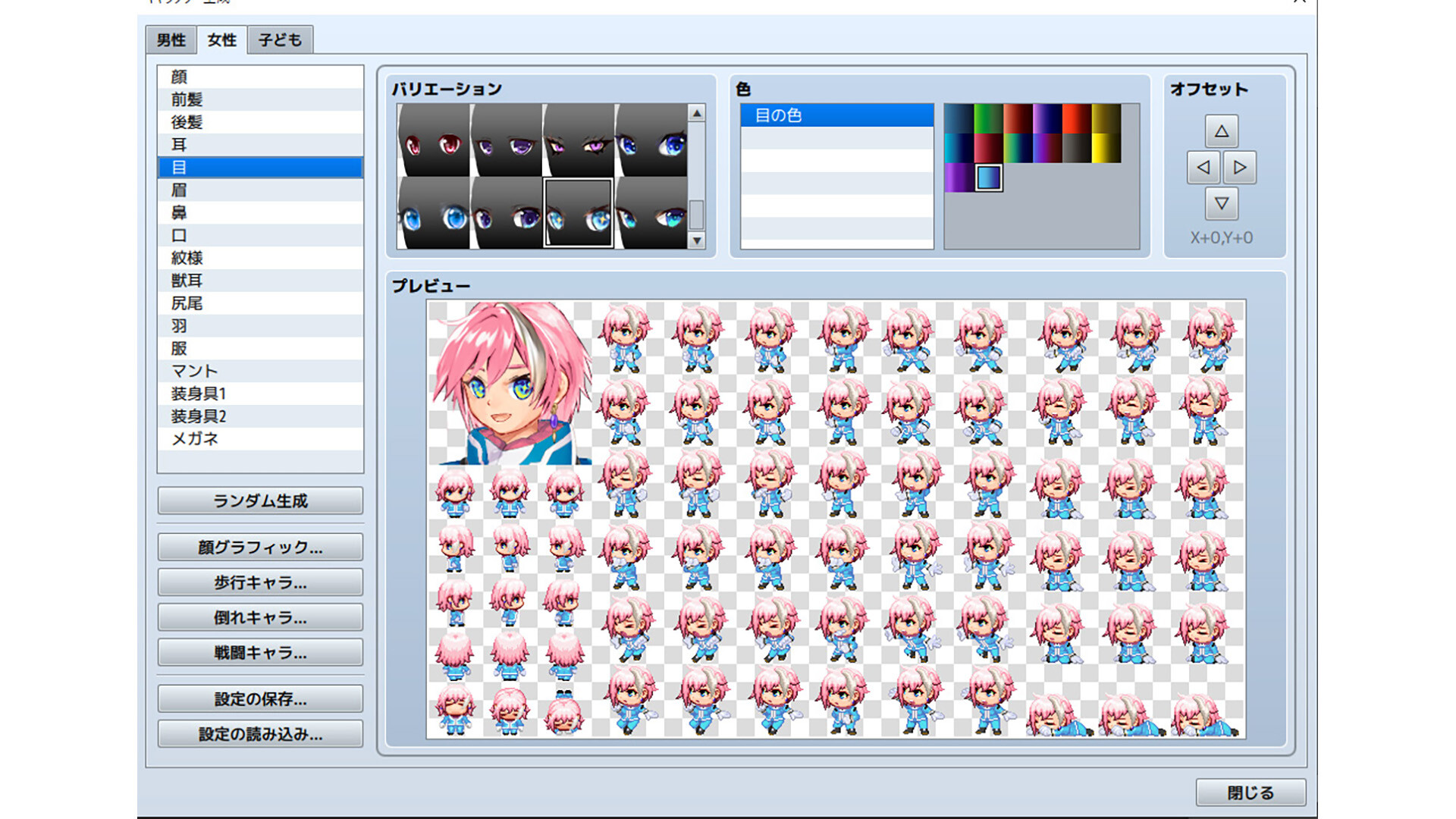This screenshot has width=1456, height=819.
Task: Click the variation list scroll-down arrow
Action: [x=698, y=241]
